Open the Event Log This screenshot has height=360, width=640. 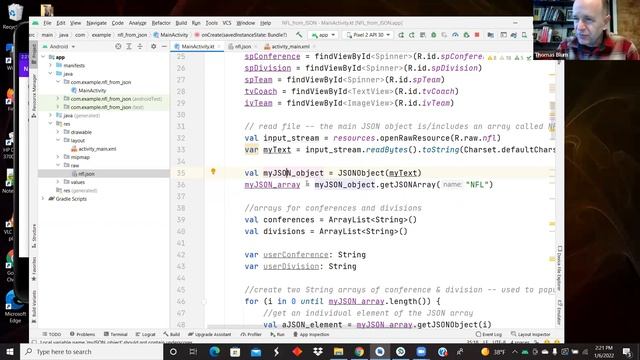[x=489, y=334]
